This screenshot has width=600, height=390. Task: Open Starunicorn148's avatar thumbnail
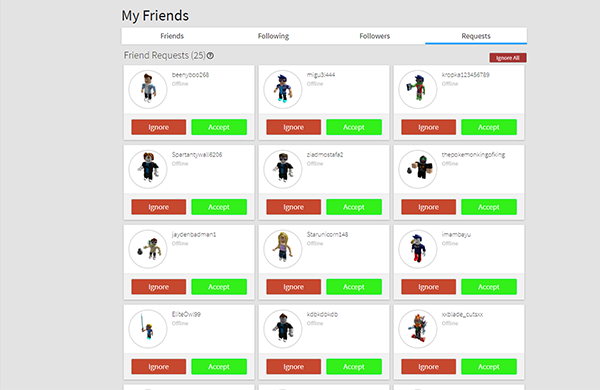pyautogui.click(x=283, y=249)
